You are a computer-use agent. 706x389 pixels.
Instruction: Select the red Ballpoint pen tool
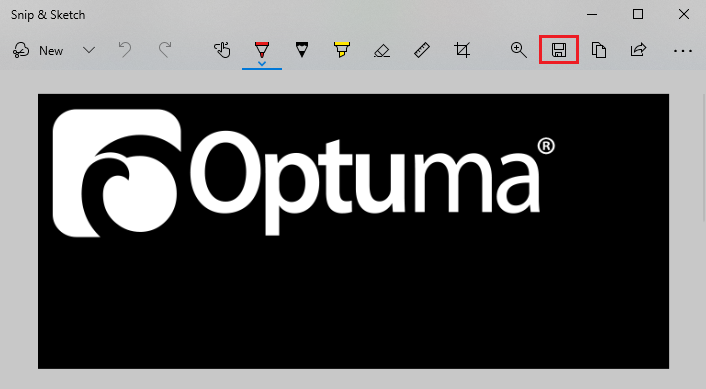pyautogui.click(x=262, y=49)
